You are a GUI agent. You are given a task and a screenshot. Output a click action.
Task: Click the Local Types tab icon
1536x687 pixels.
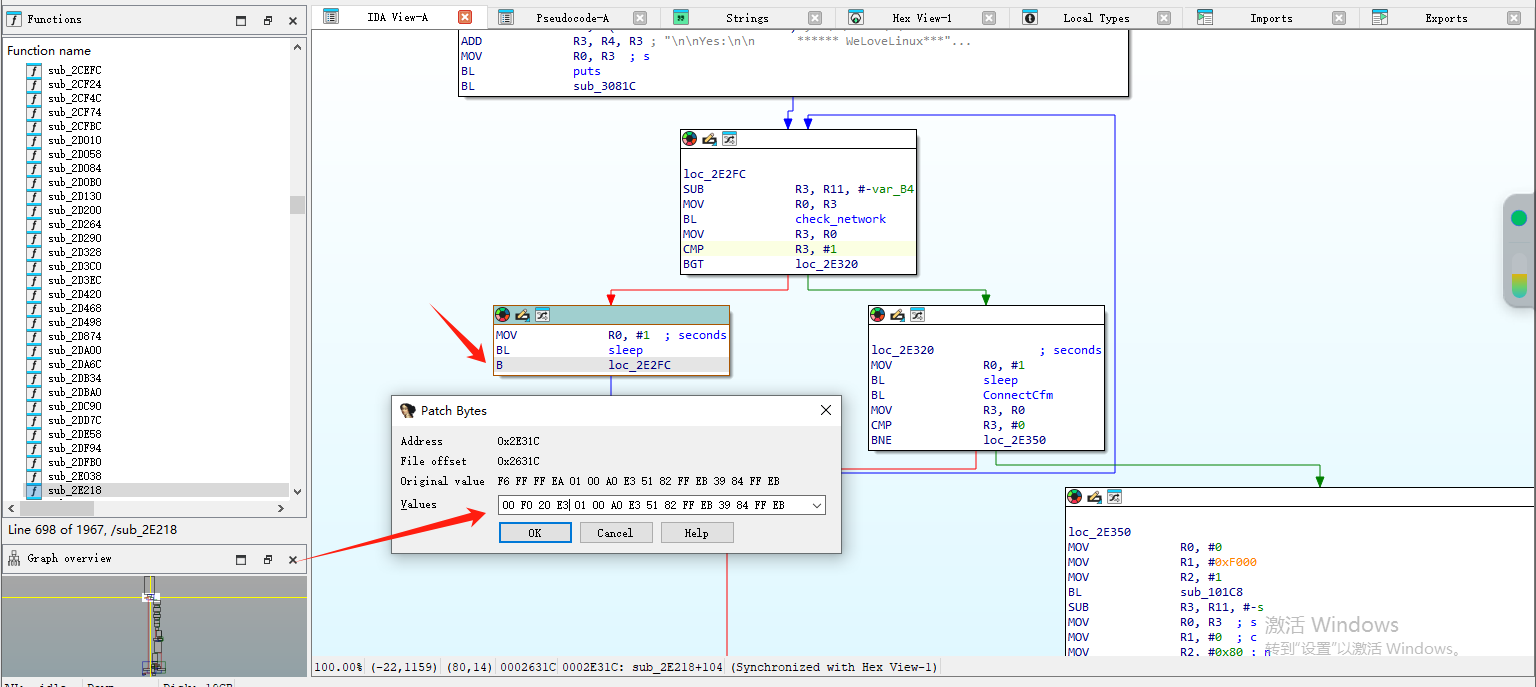coord(1030,18)
